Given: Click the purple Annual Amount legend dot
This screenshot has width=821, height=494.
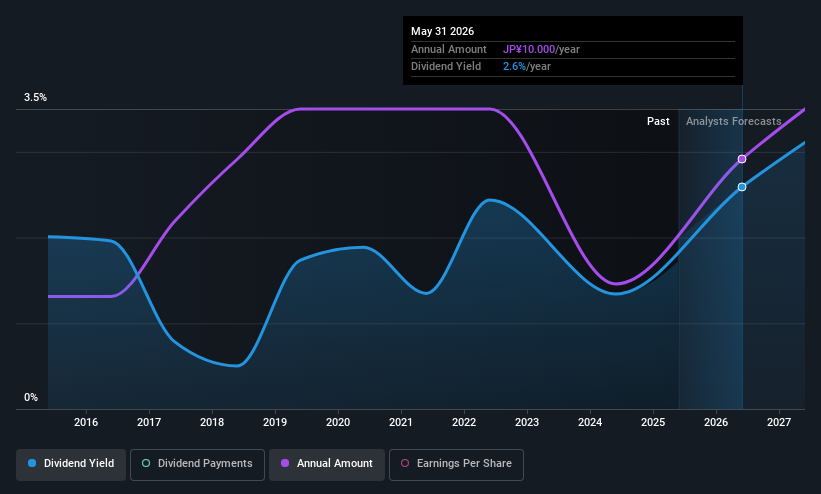Looking at the screenshot, I should [x=285, y=463].
